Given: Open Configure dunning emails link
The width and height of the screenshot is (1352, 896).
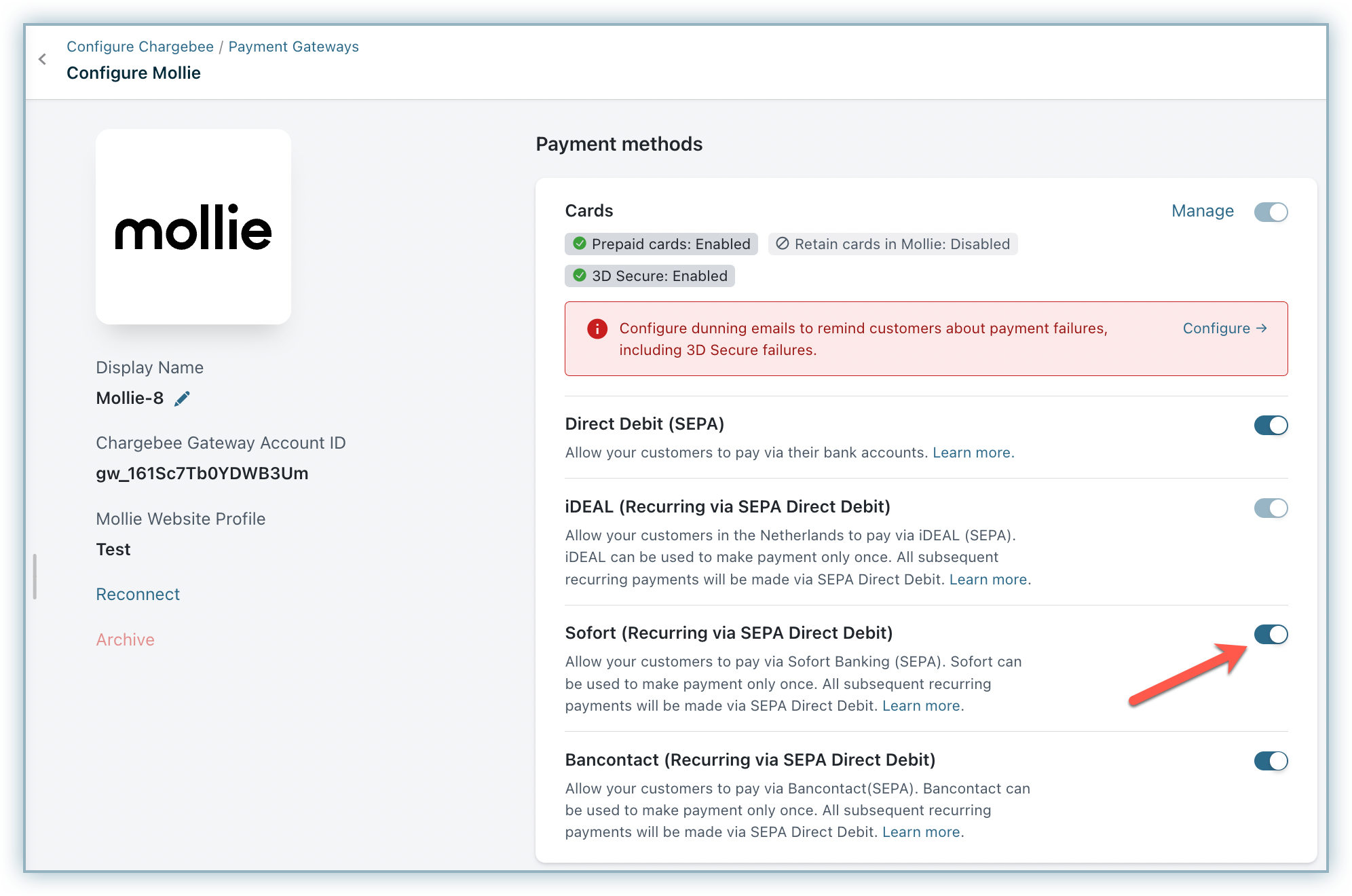Looking at the screenshot, I should [1224, 329].
